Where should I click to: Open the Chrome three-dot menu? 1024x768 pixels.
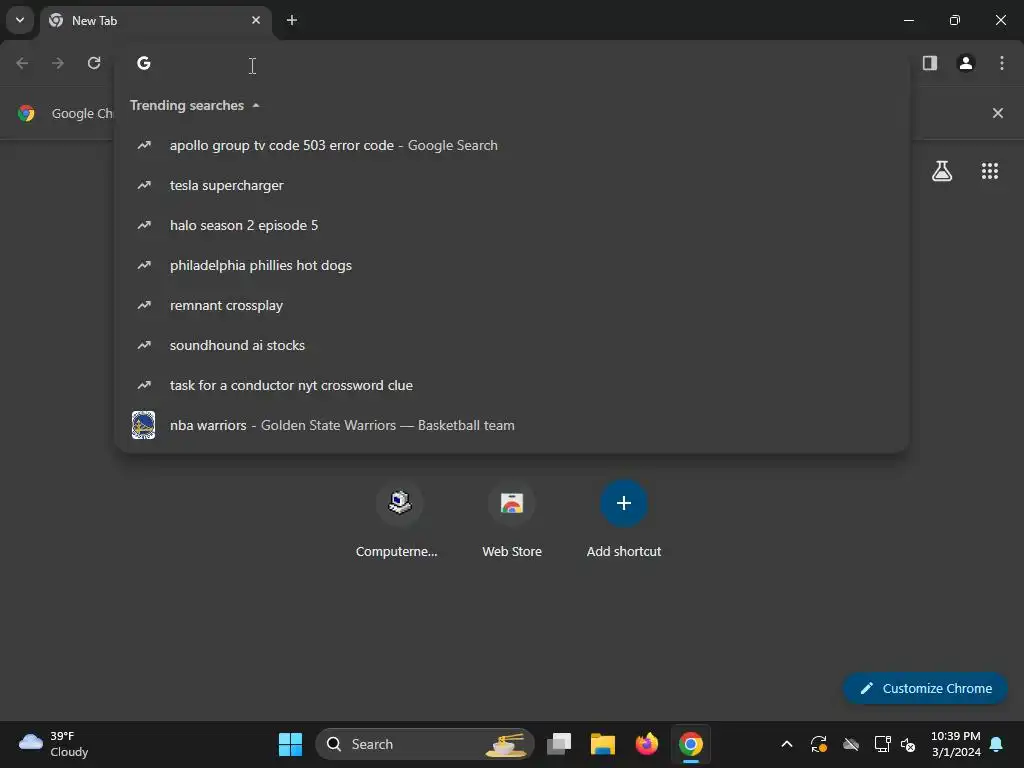[x=1002, y=63]
